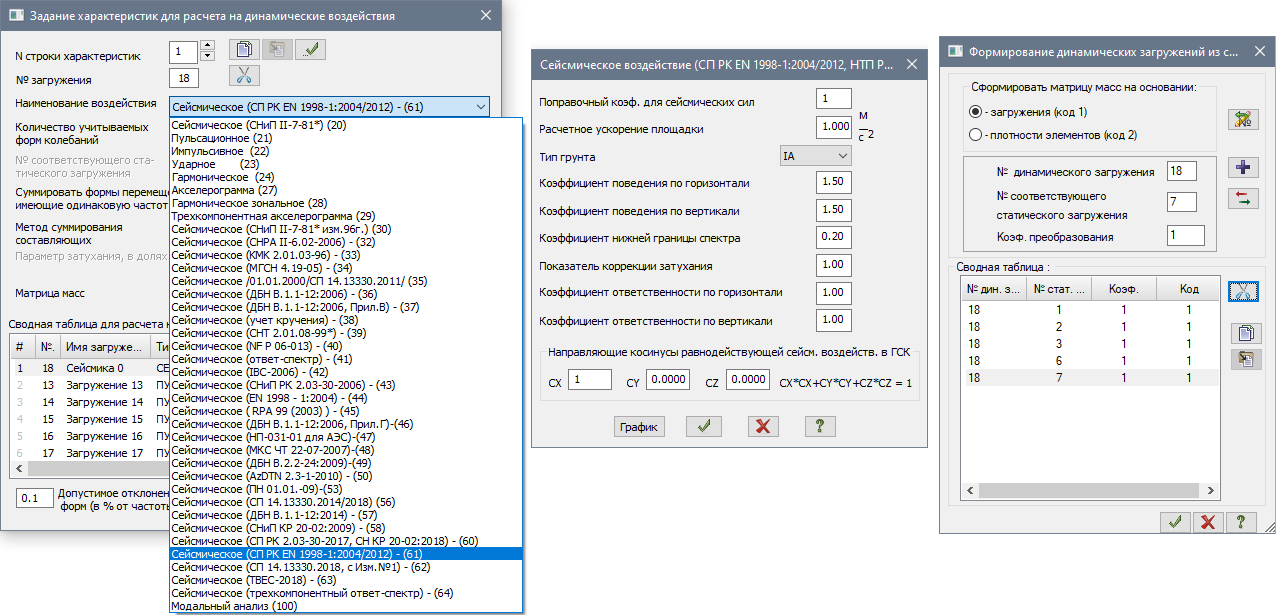Click the copy icon beside row number

[x=243, y=50]
